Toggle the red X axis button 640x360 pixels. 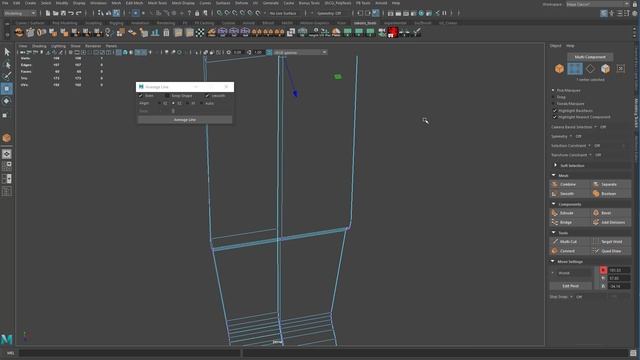[x=603, y=270]
